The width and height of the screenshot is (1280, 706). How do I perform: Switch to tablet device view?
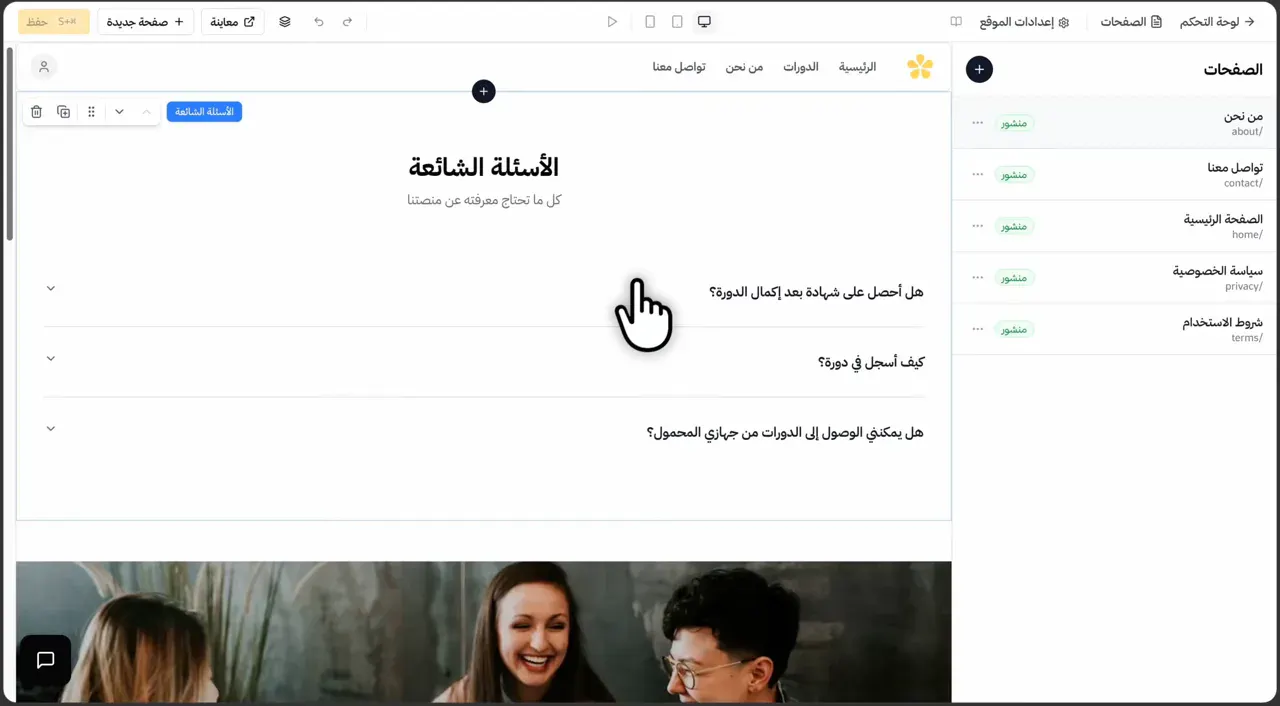677,21
